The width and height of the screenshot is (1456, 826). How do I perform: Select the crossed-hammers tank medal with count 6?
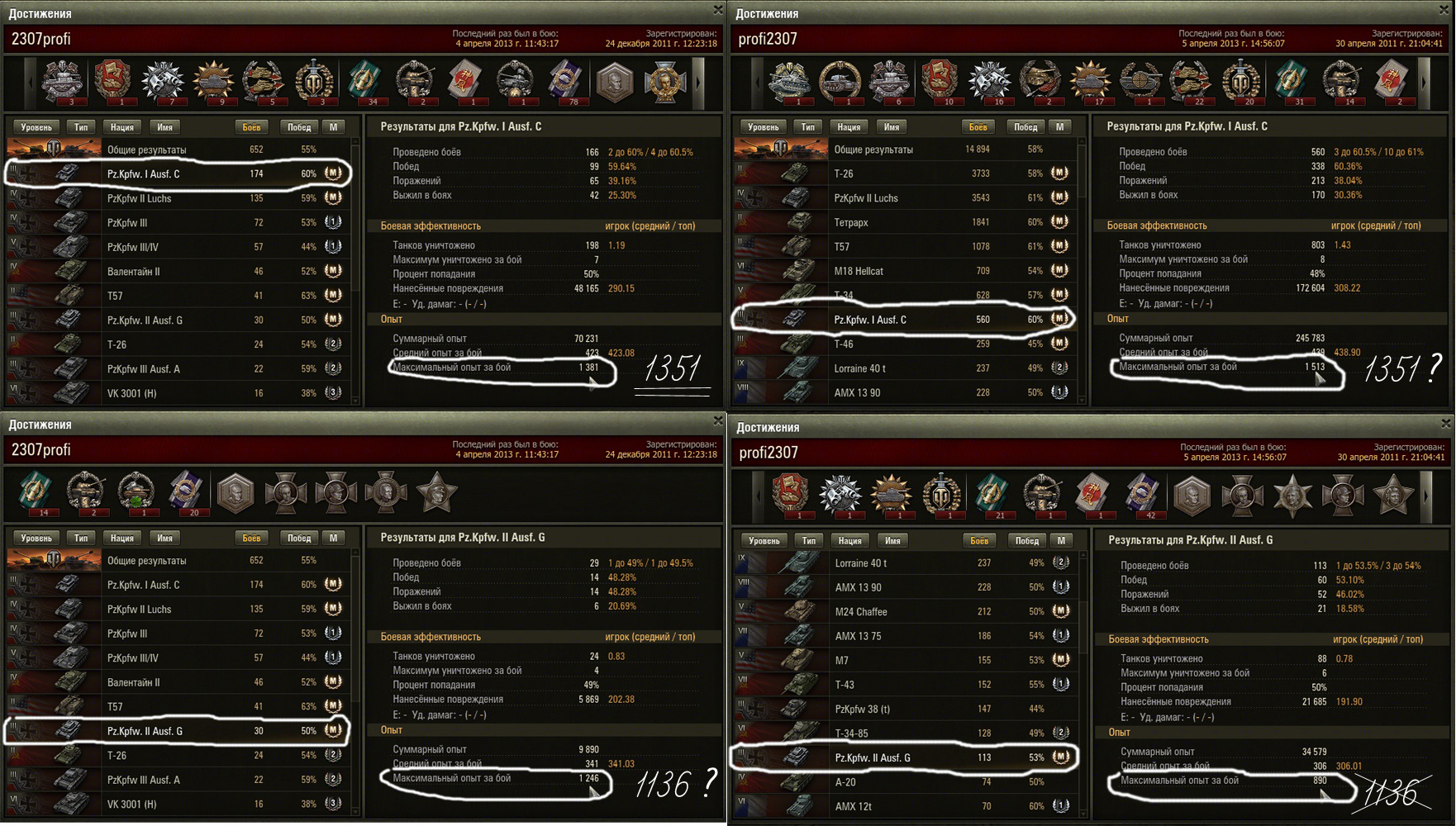point(889,83)
